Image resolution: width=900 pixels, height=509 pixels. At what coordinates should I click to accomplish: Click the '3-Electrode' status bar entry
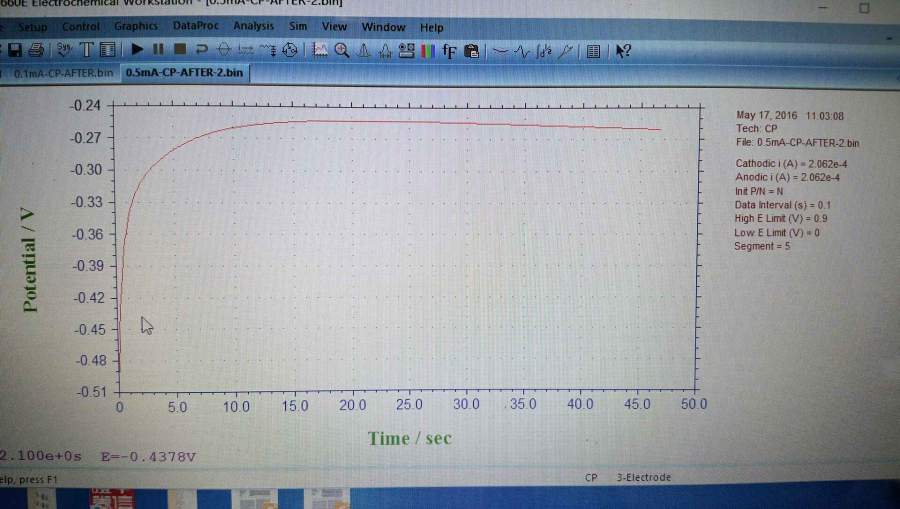pos(643,477)
